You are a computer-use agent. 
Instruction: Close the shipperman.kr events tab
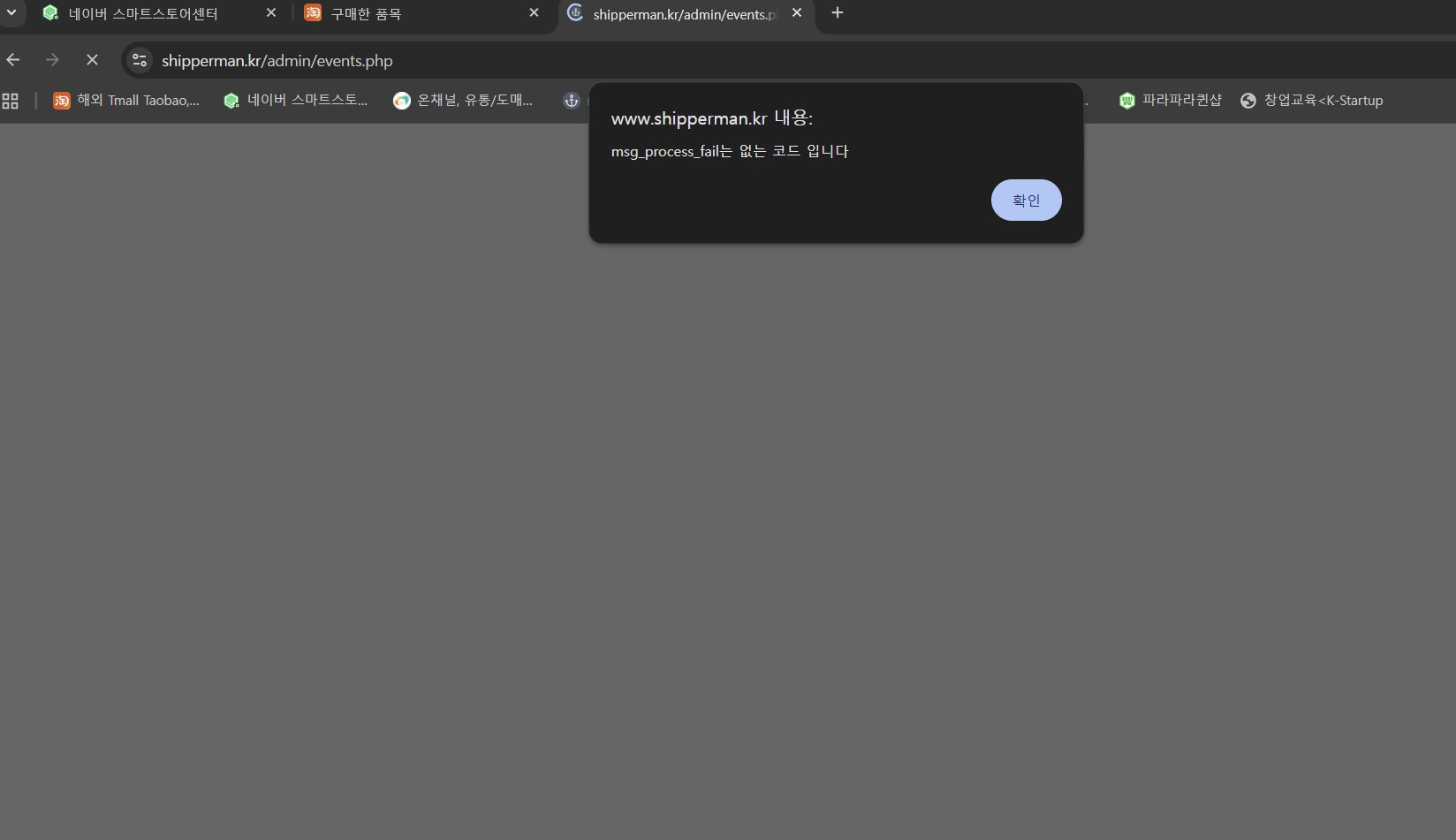(x=797, y=13)
